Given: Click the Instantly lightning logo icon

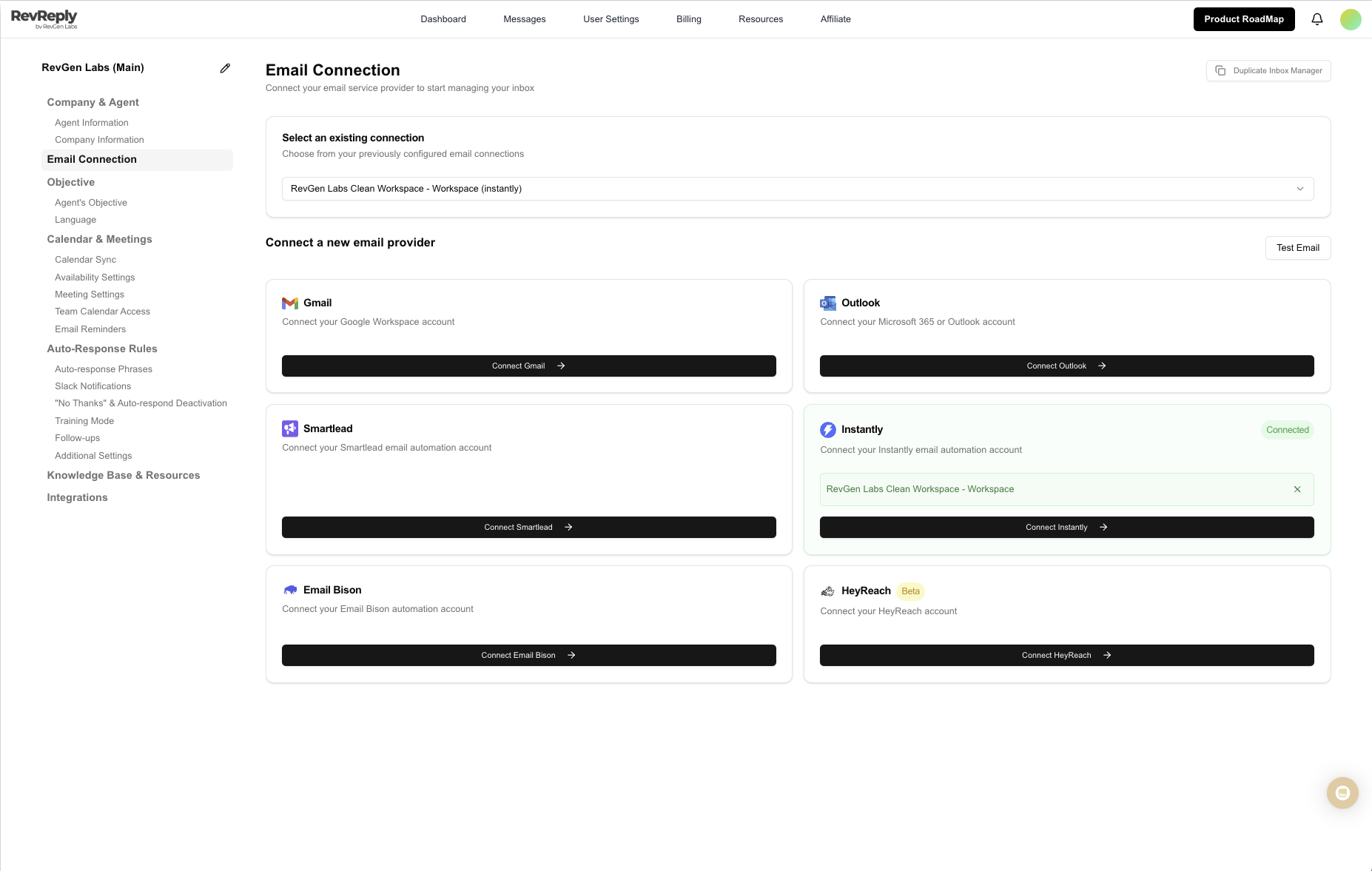Looking at the screenshot, I should pos(828,430).
